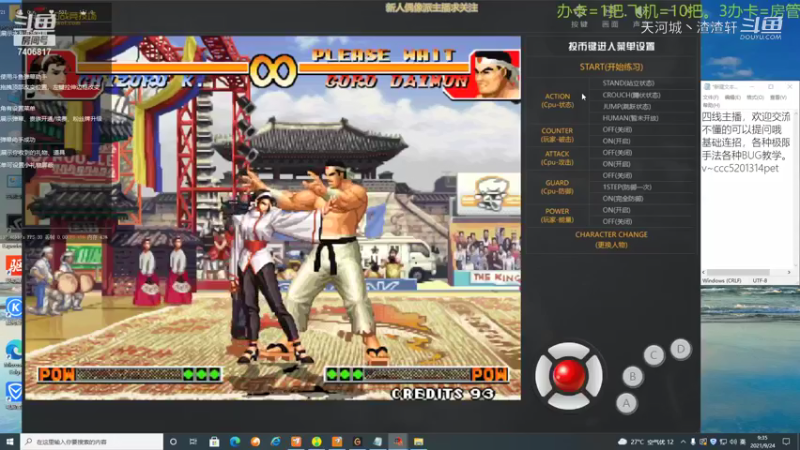This screenshot has width=800, height=450.
Task: Click microphone icon in system tray
Action: pyautogui.click(x=693, y=442)
